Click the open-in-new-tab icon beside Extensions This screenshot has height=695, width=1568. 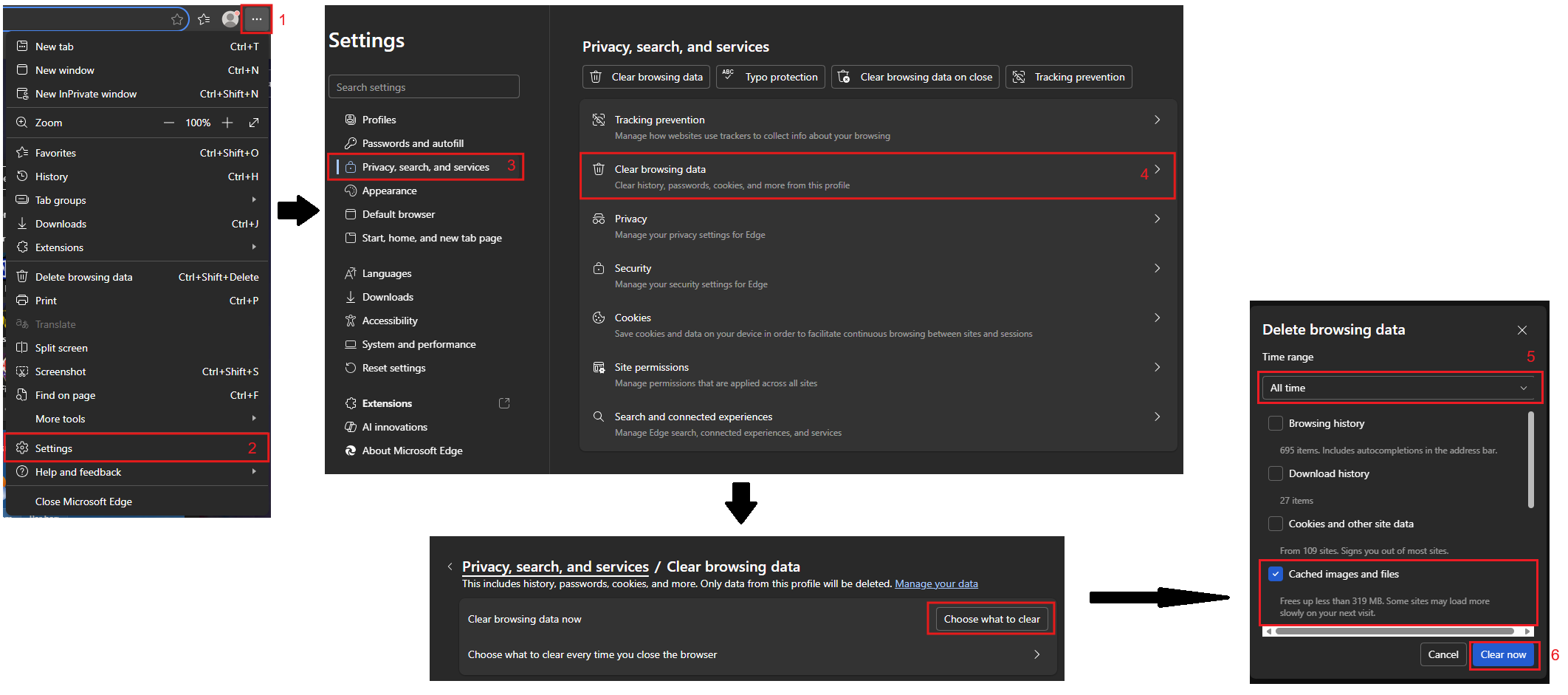(504, 403)
